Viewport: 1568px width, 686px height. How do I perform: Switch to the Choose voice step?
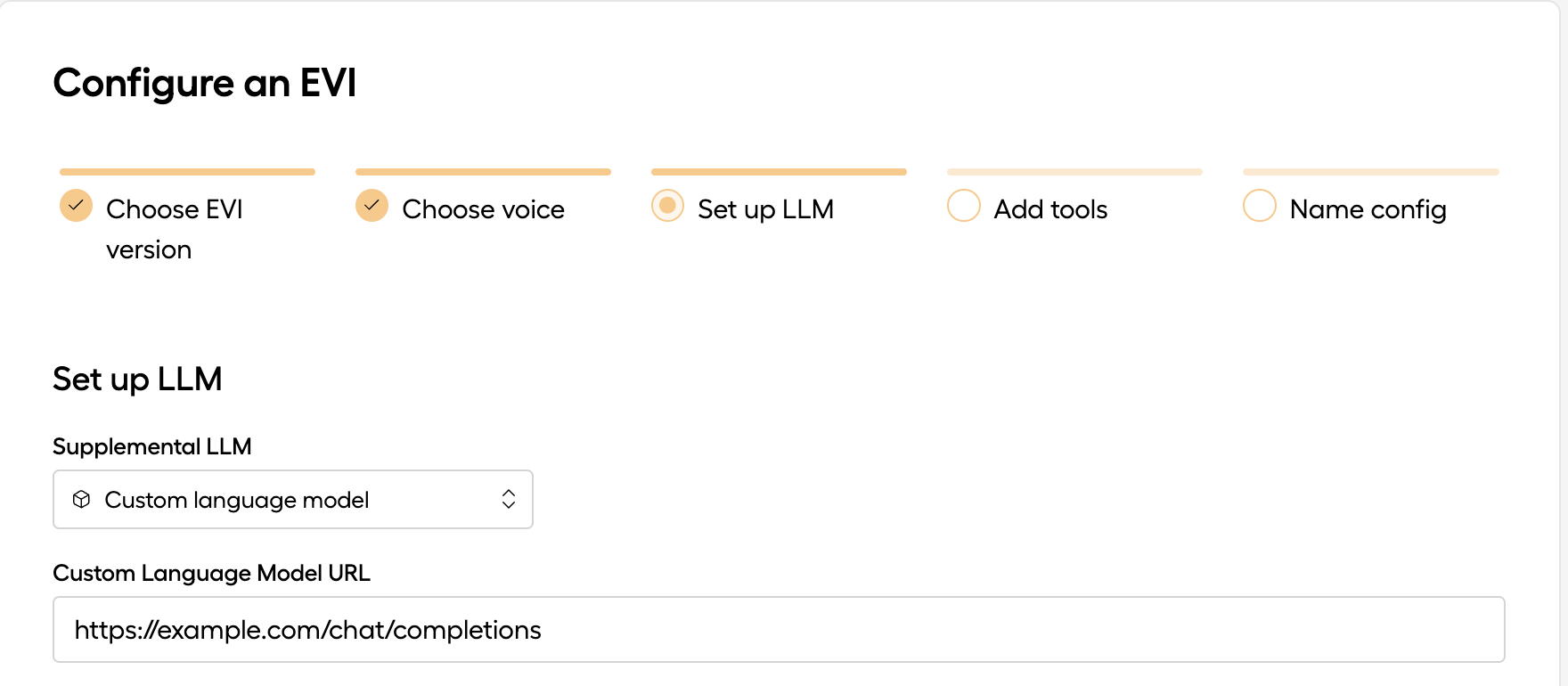tap(483, 208)
